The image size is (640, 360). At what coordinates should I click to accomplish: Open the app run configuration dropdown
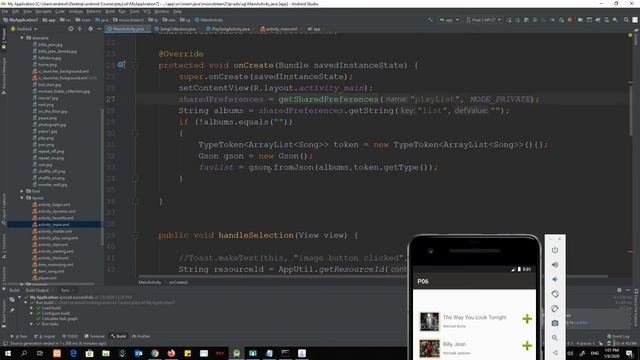[x=449, y=20]
